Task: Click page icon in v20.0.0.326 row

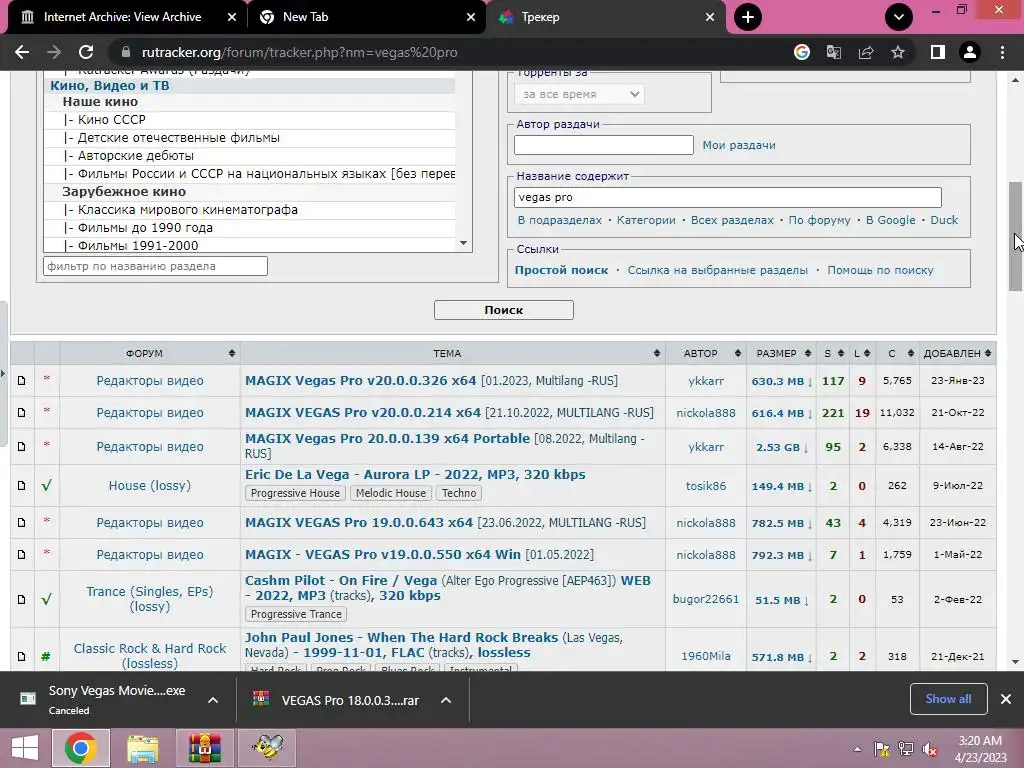Action: (22, 380)
